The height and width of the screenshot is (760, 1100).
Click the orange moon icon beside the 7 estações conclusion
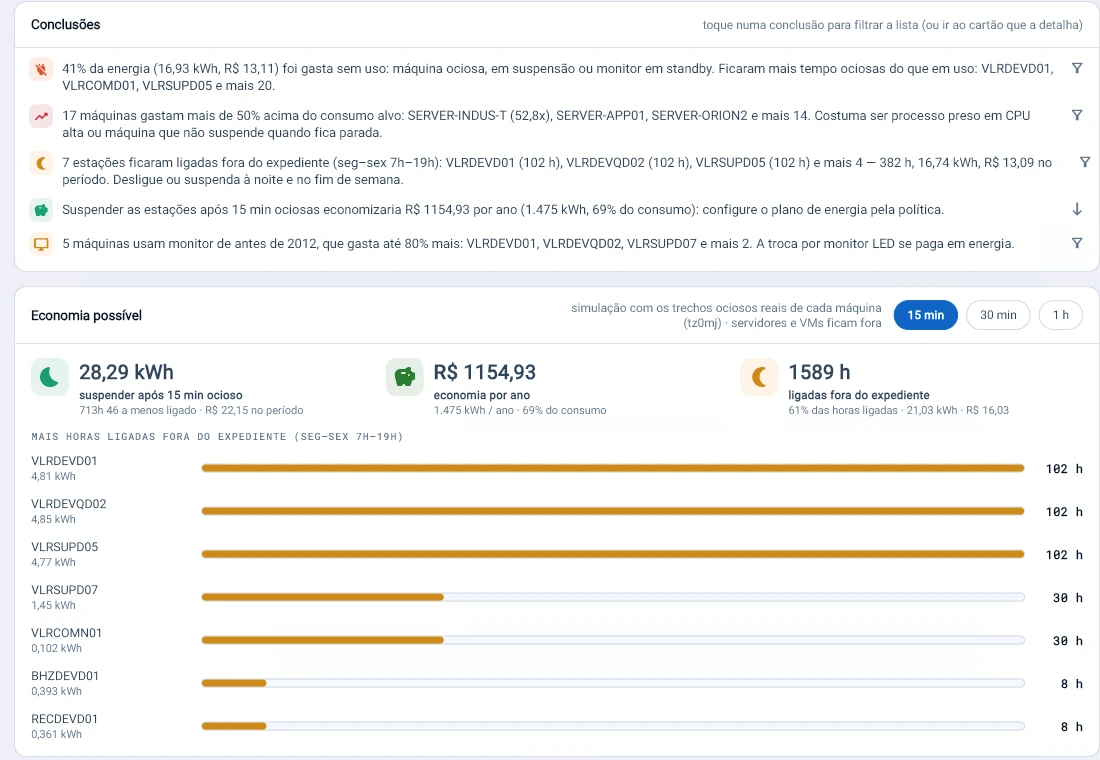[x=41, y=163]
